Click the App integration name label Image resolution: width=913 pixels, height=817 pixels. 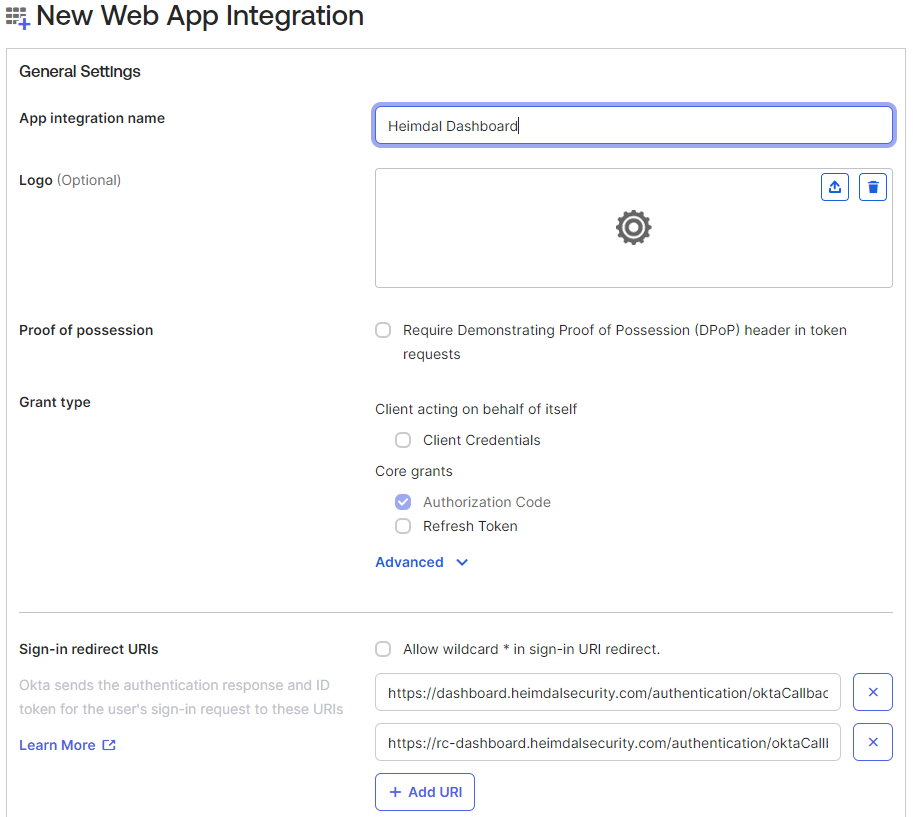click(x=92, y=118)
